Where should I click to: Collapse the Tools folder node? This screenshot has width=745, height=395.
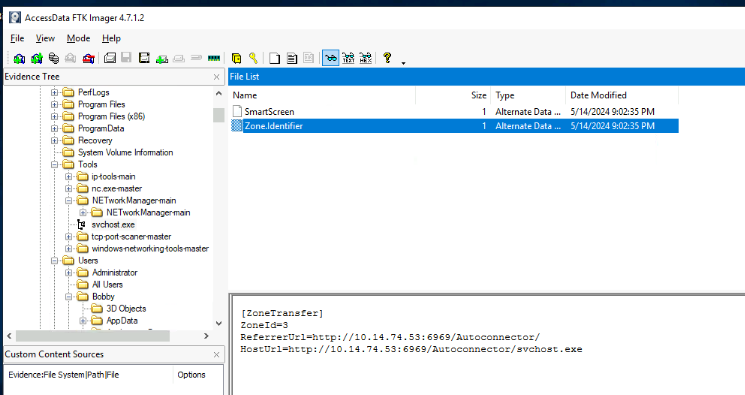pos(55,164)
